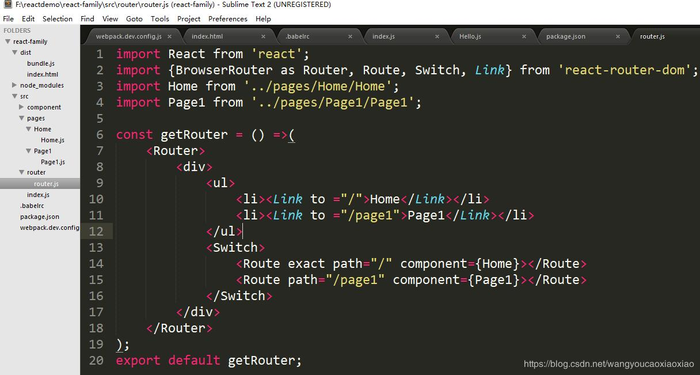
Task: Open the Project menu
Action: [188, 19]
